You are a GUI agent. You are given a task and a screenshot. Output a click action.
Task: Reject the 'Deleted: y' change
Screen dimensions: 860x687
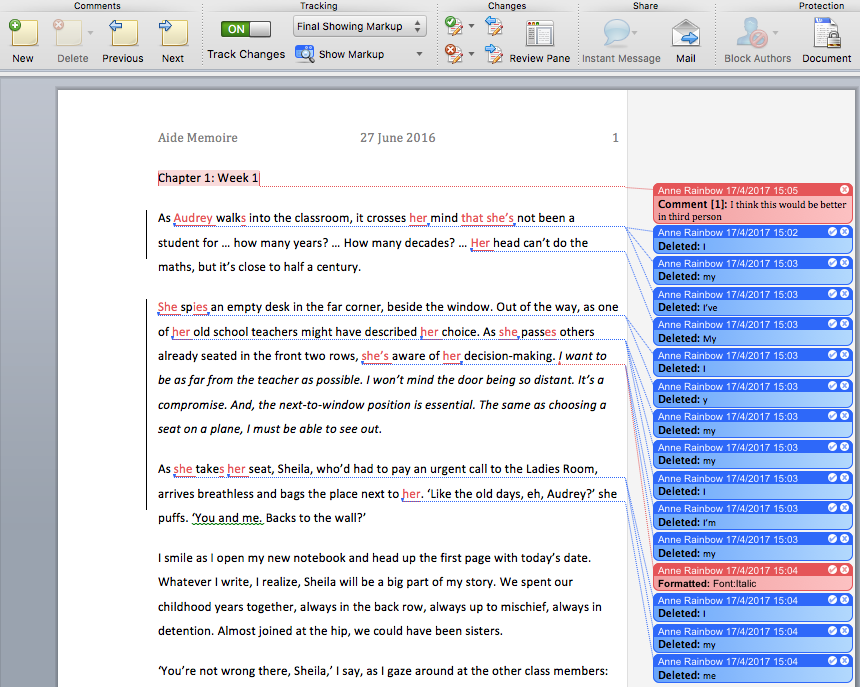pos(845,385)
